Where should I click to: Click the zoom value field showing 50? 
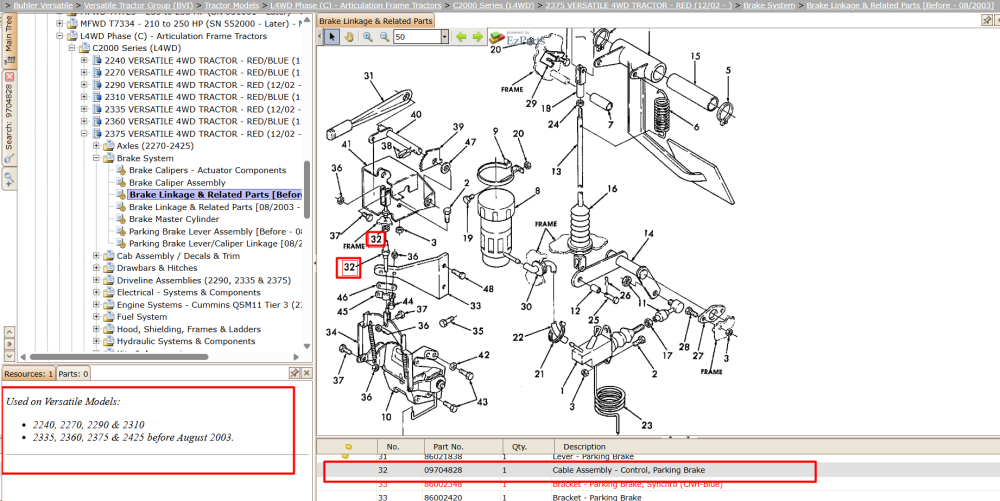click(x=417, y=37)
